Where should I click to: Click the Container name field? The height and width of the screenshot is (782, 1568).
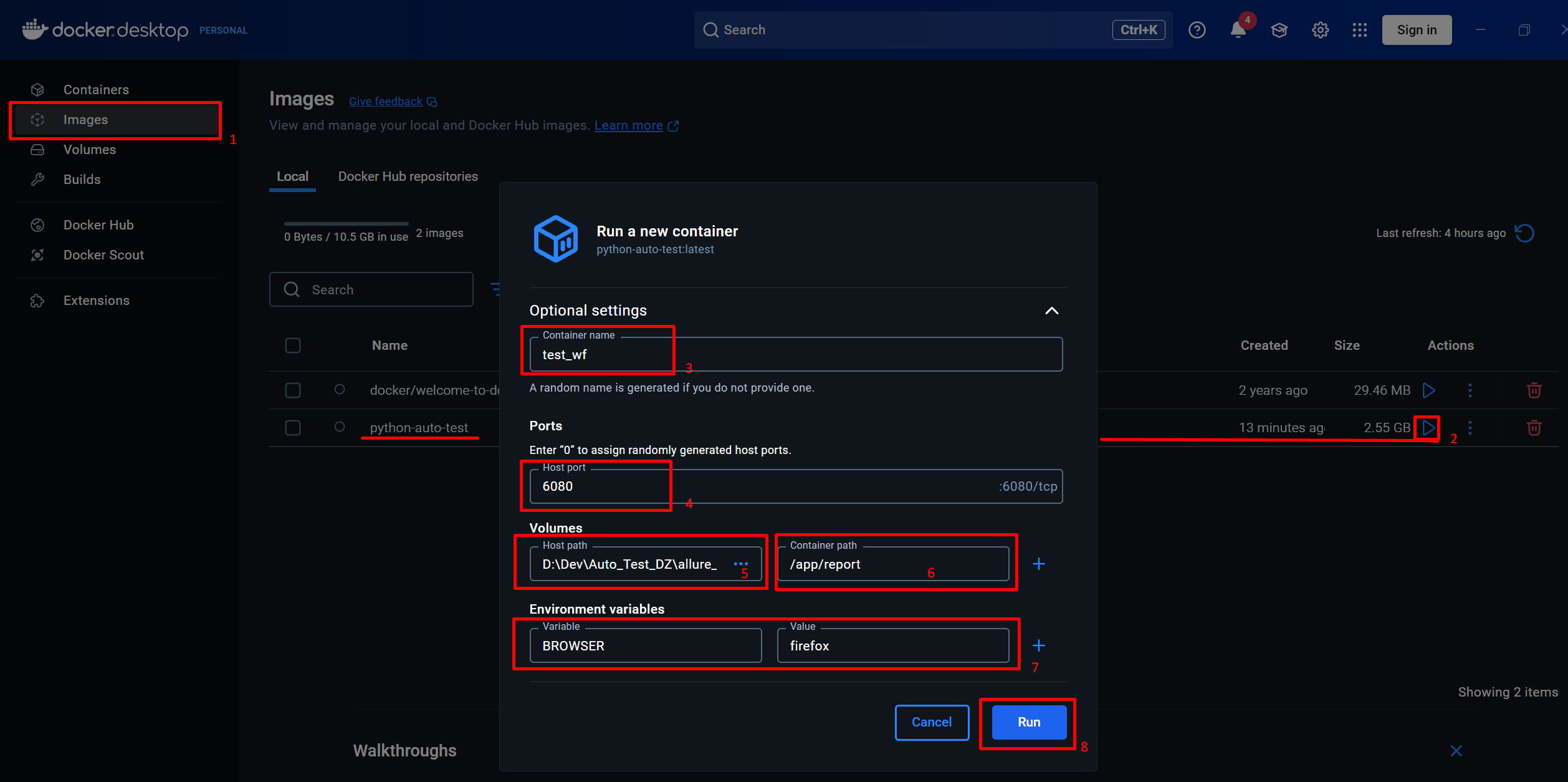pyautogui.click(x=796, y=354)
